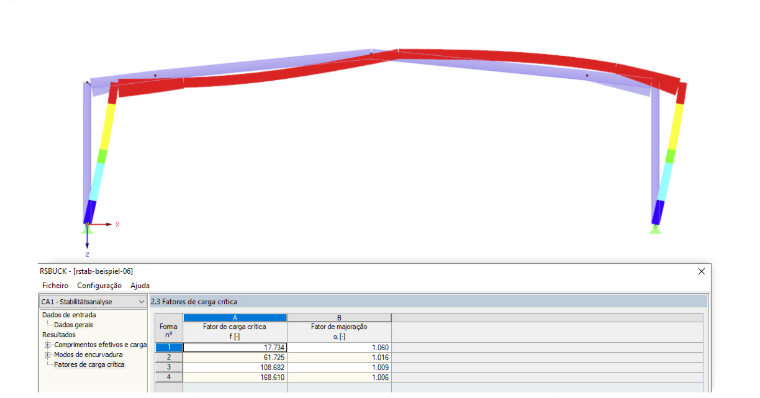Viewport: 760px width, 398px height.
Task: Select the Dados de entrada tree node
Action: 69,315
